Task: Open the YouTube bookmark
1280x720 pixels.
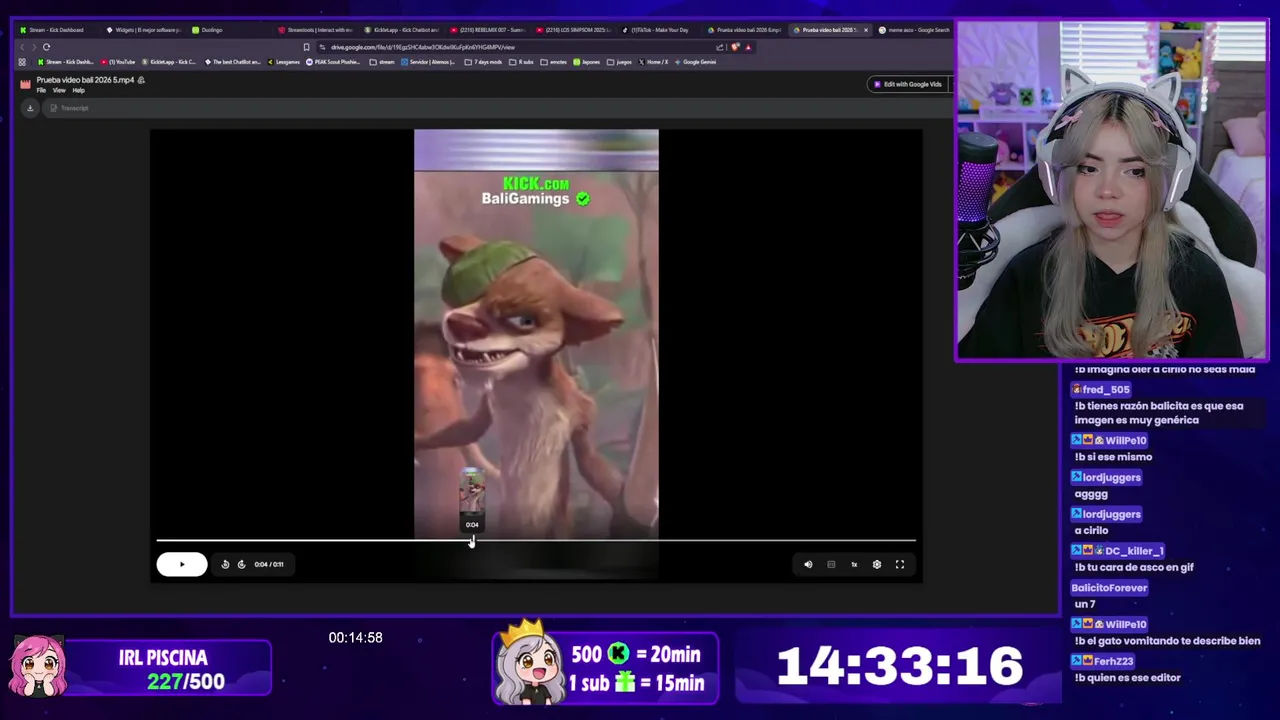Action: click(x=118, y=62)
